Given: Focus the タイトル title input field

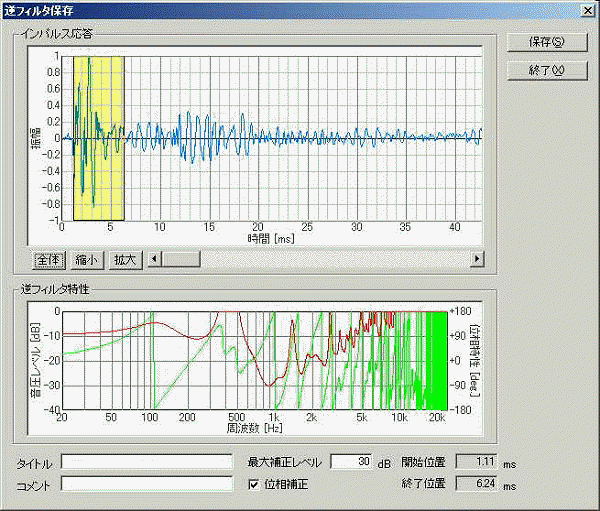Looking at the screenshot, I should 147,462.
